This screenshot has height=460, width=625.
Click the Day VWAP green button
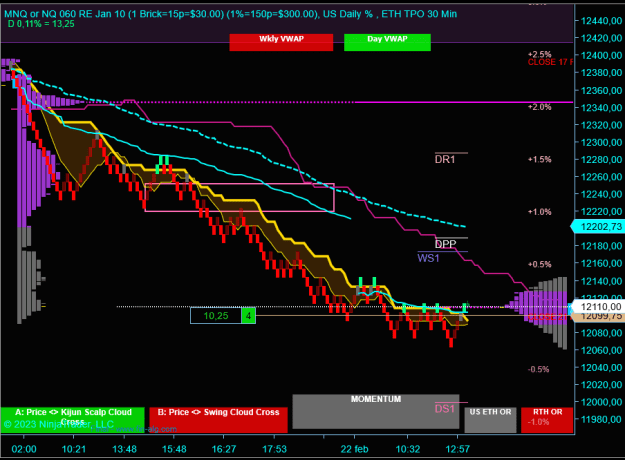tap(387, 42)
